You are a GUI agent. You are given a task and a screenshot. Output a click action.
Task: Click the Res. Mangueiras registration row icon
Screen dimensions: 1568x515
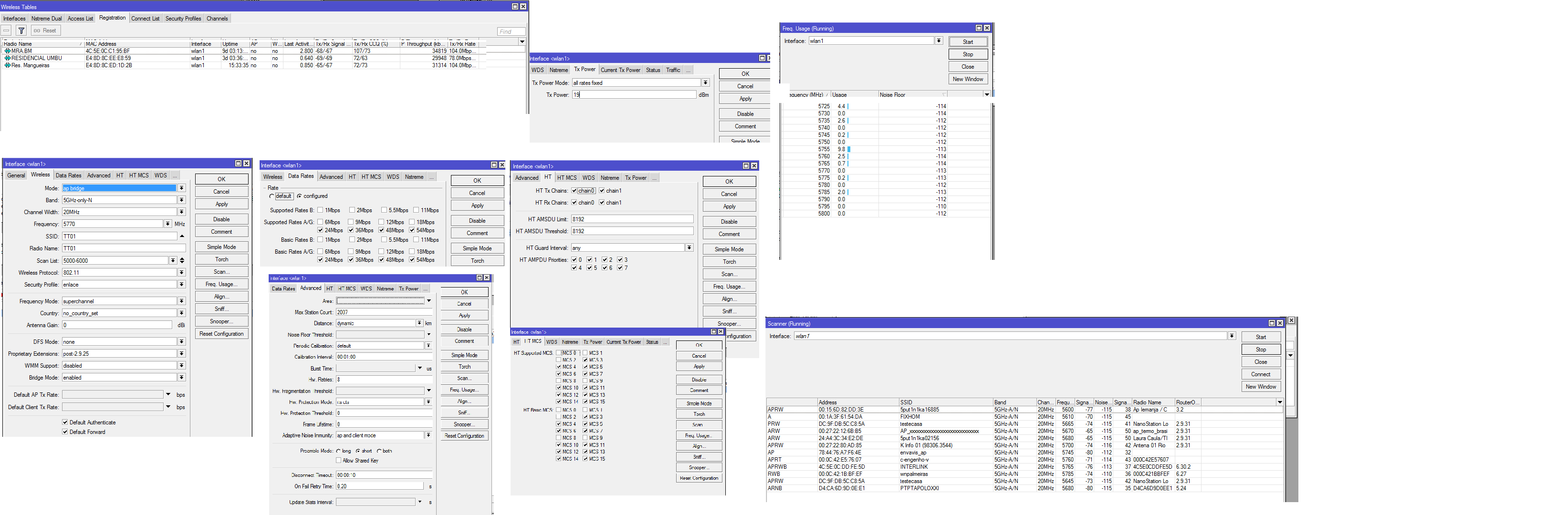[7, 65]
